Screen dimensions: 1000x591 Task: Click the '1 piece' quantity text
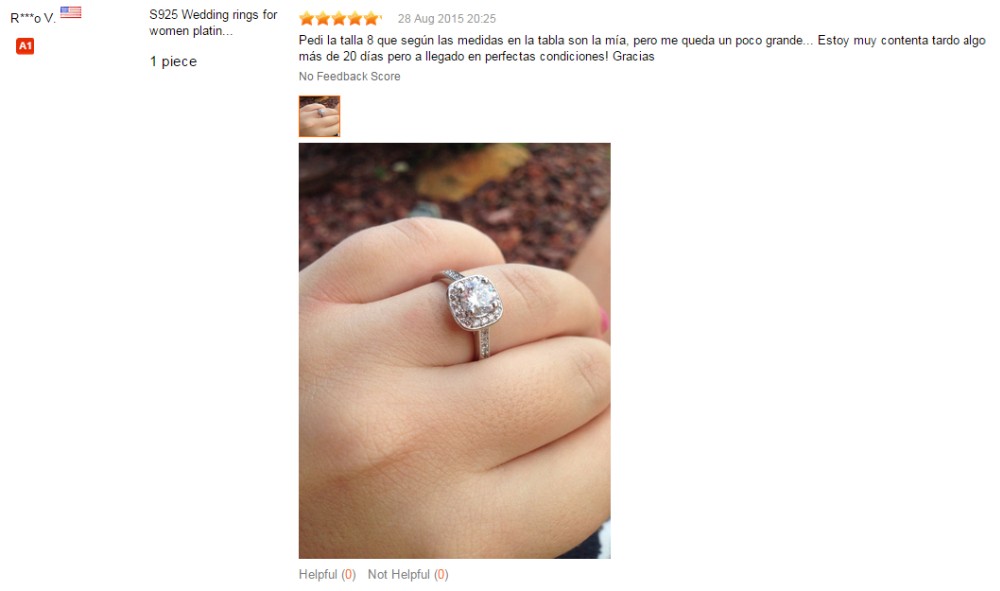[x=173, y=61]
